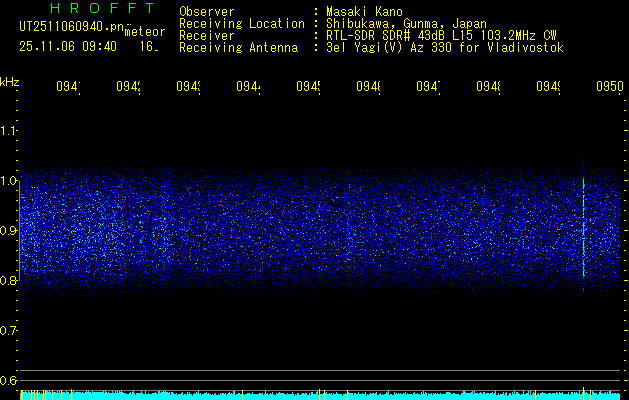Click the 0.8 kHz frequency tick

(9, 281)
